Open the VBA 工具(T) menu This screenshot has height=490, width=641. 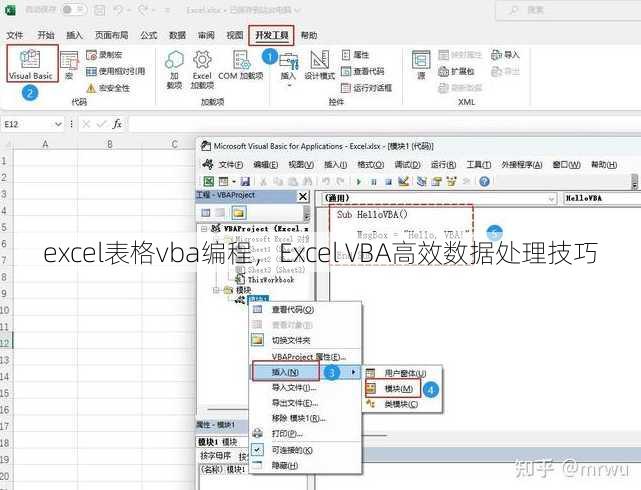pyautogui.click(x=479, y=165)
